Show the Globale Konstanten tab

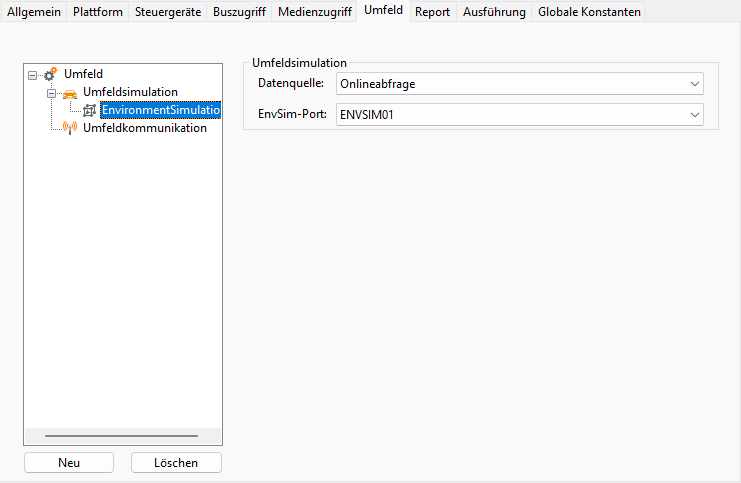pyautogui.click(x=589, y=12)
